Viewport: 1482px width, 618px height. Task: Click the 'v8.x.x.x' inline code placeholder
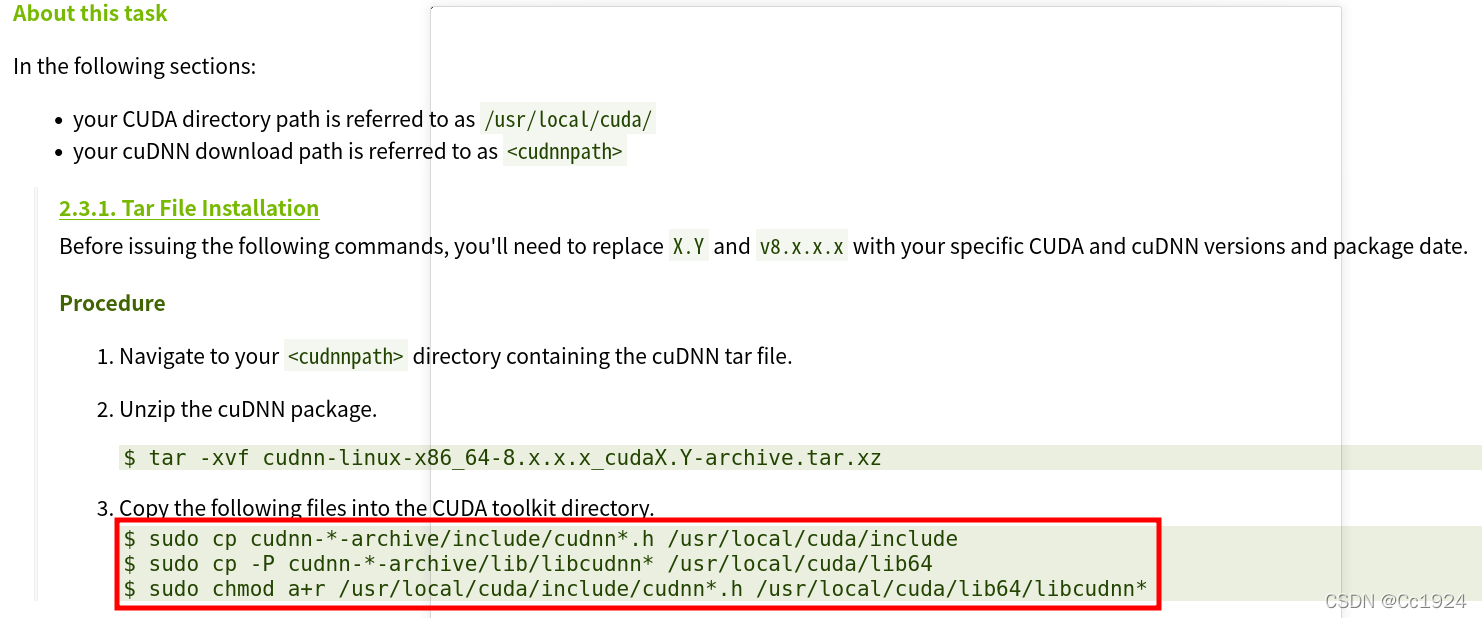[x=801, y=246]
